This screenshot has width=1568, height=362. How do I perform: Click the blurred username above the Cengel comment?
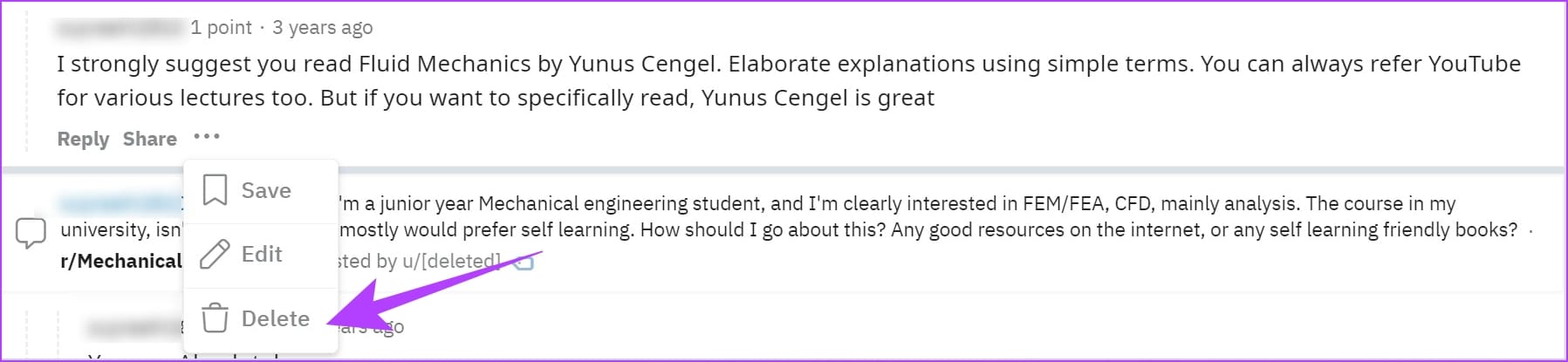tap(120, 28)
